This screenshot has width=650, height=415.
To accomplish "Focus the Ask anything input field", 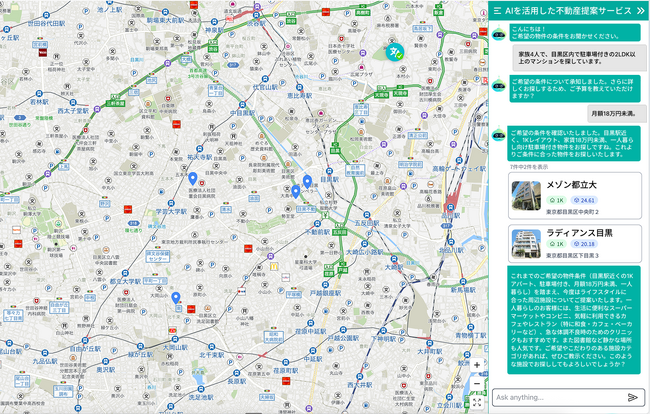I will tap(555, 397).
